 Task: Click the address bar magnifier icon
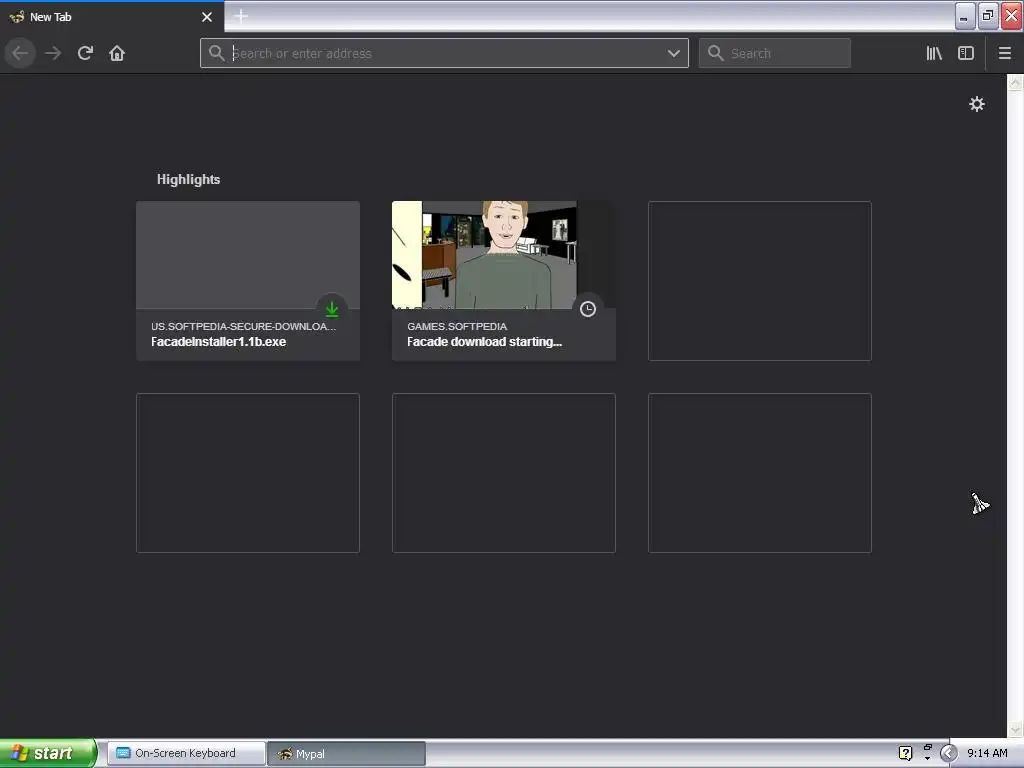pyautogui.click(x=217, y=53)
